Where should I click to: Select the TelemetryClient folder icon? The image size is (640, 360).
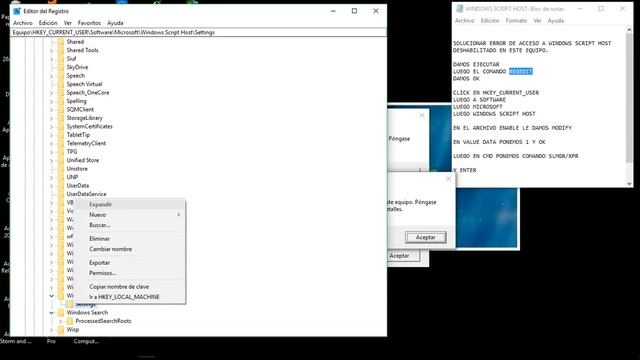click(x=61, y=143)
